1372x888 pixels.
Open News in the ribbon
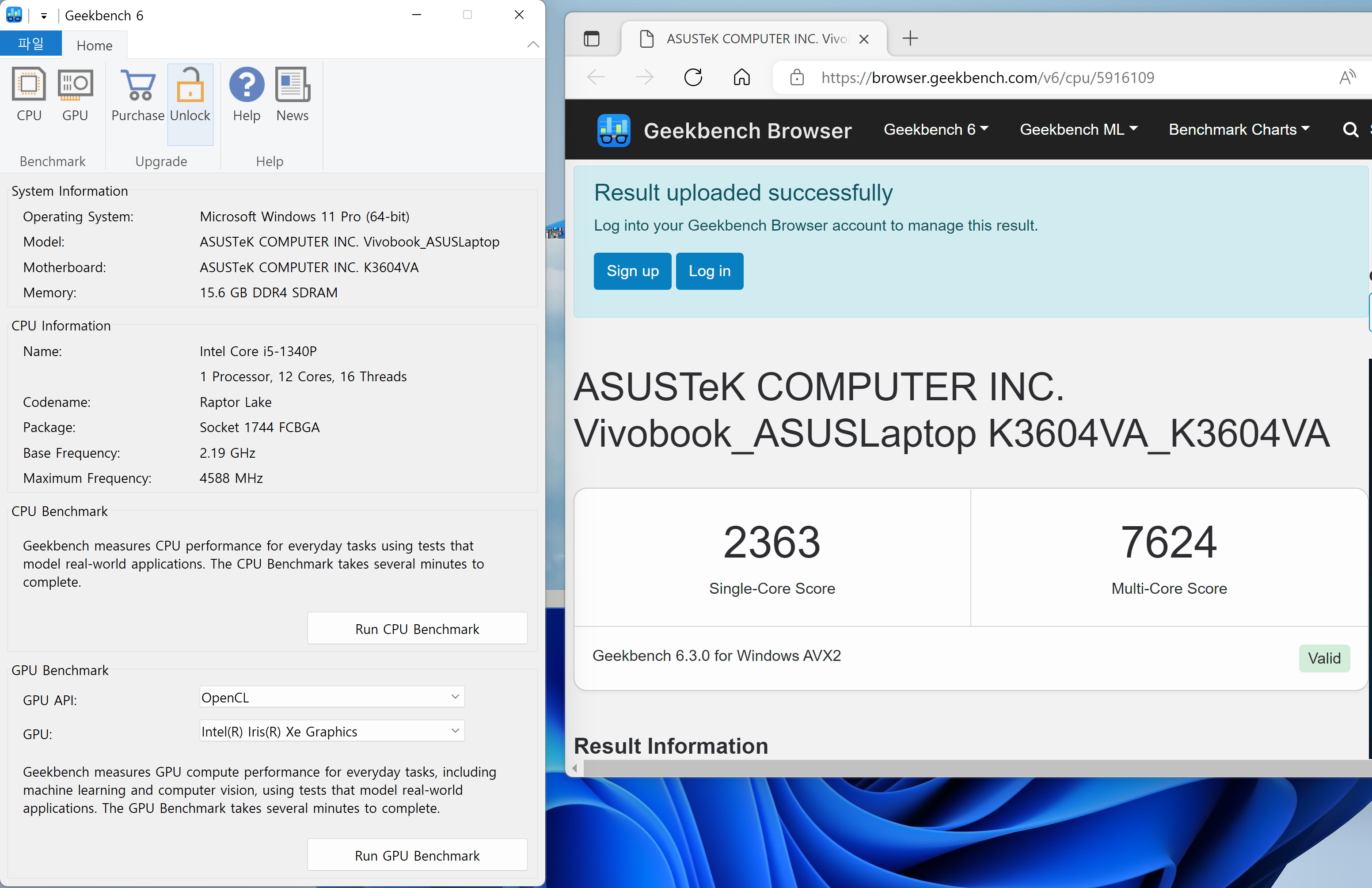tap(292, 95)
